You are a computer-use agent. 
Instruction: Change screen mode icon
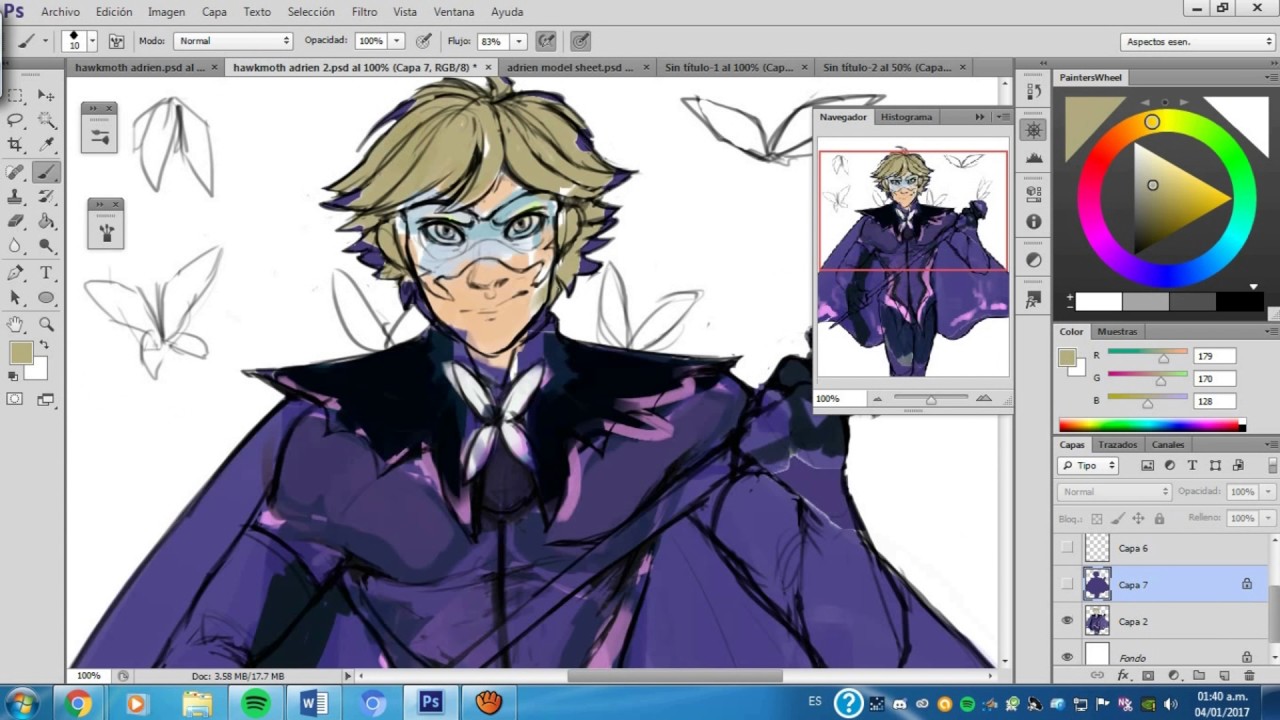click(x=45, y=399)
